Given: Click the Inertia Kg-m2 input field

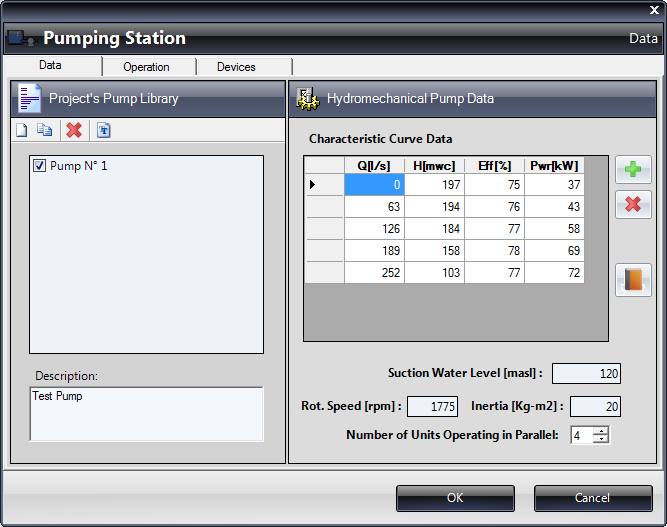Looking at the screenshot, I should 595,407.
